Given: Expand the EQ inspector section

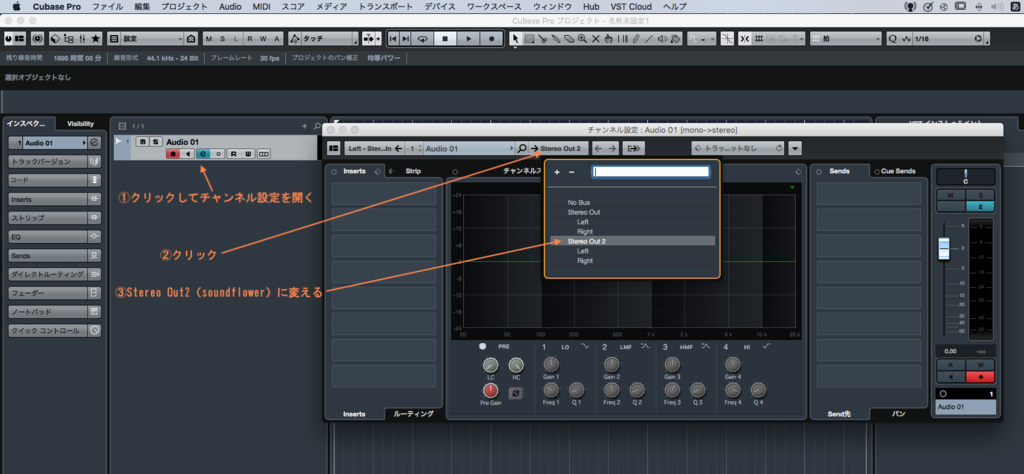Looking at the screenshot, I should click(54, 236).
